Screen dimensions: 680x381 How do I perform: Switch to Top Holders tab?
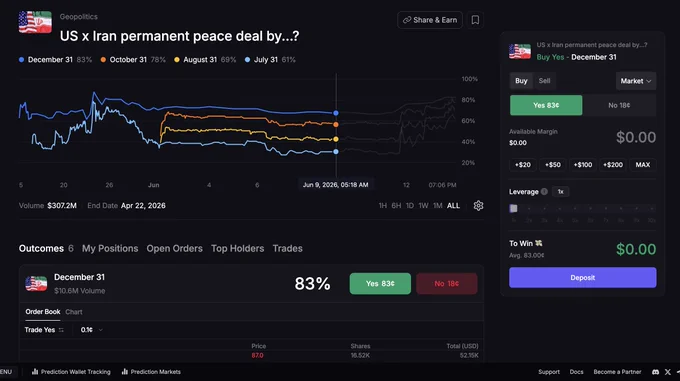click(x=238, y=248)
